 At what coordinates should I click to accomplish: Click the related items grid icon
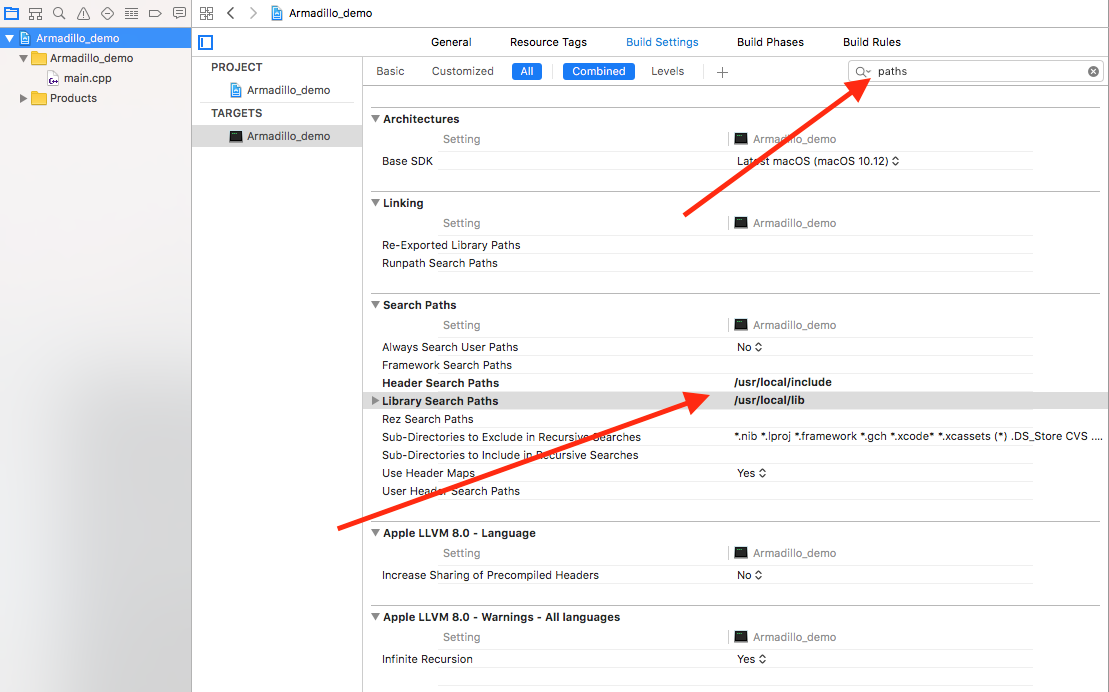tap(207, 13)
